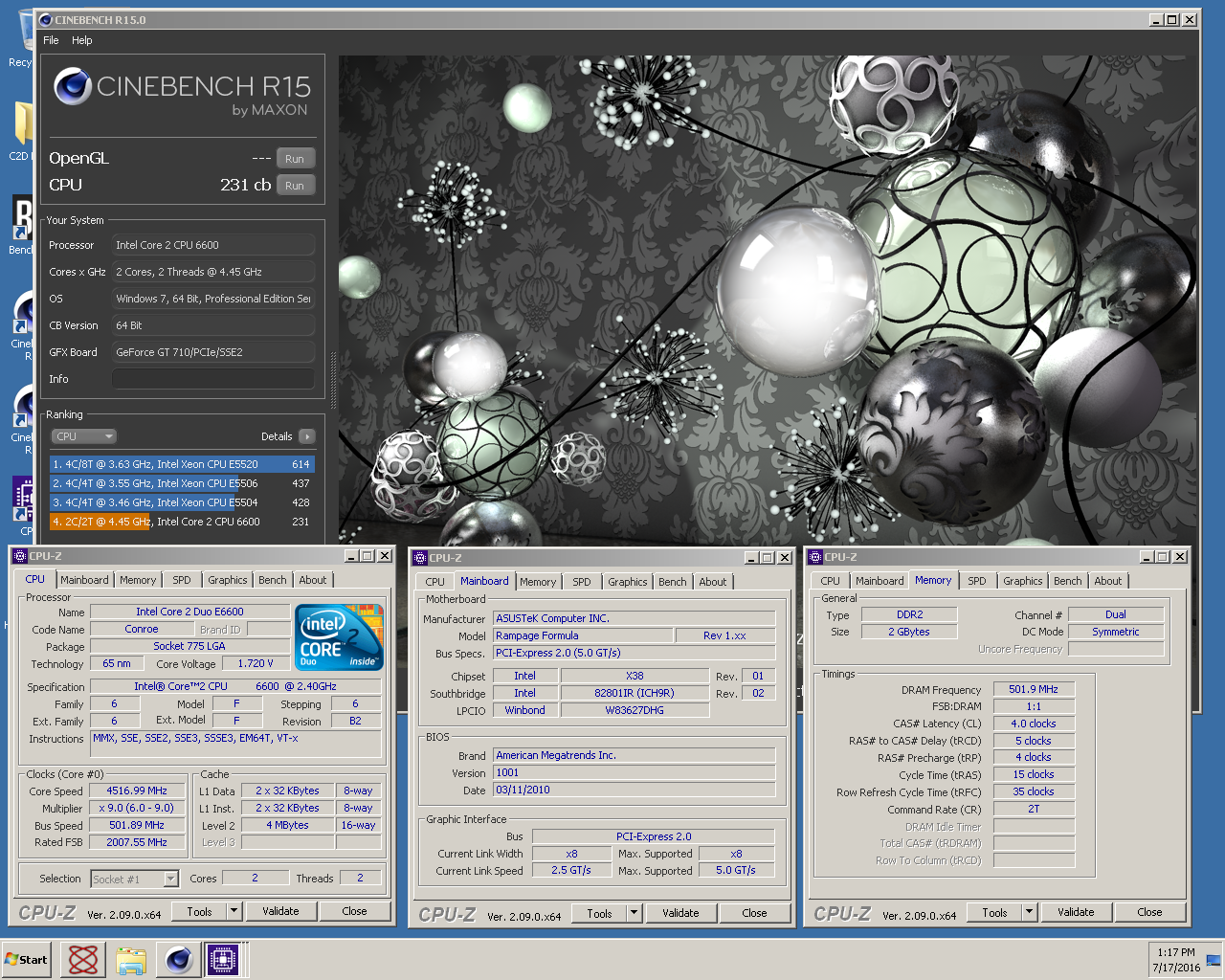Open the About tab in right CPU-Z window
This screenshot has height=980, width=1225.
[x=1108, y=581]
